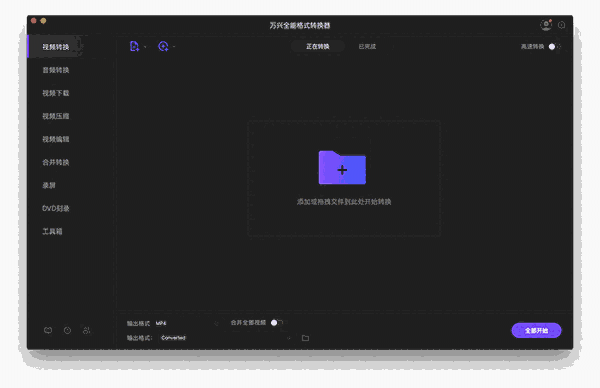Screen dimensions: 600x388
Task: Go to 视频编辑 in the sidebar
Action: (55, 139)
